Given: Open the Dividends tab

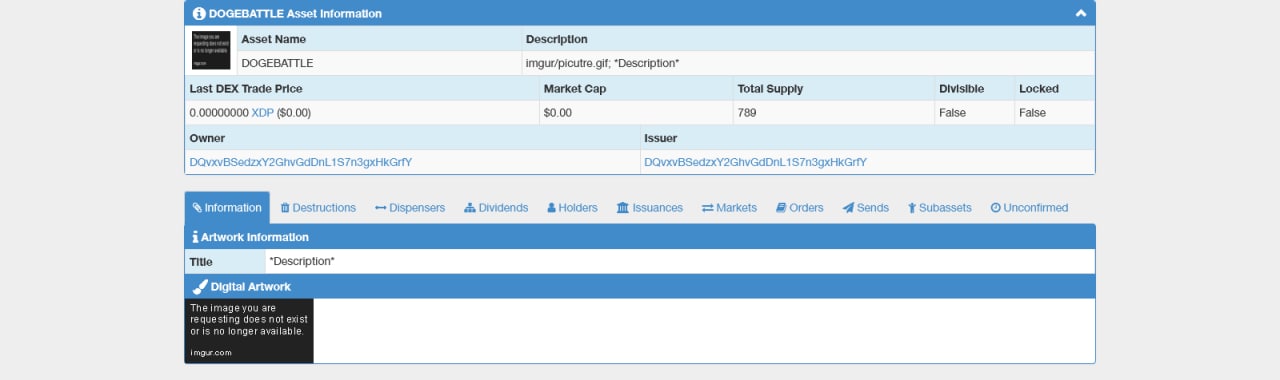Looking at the screenshot, I should [496, 208].
